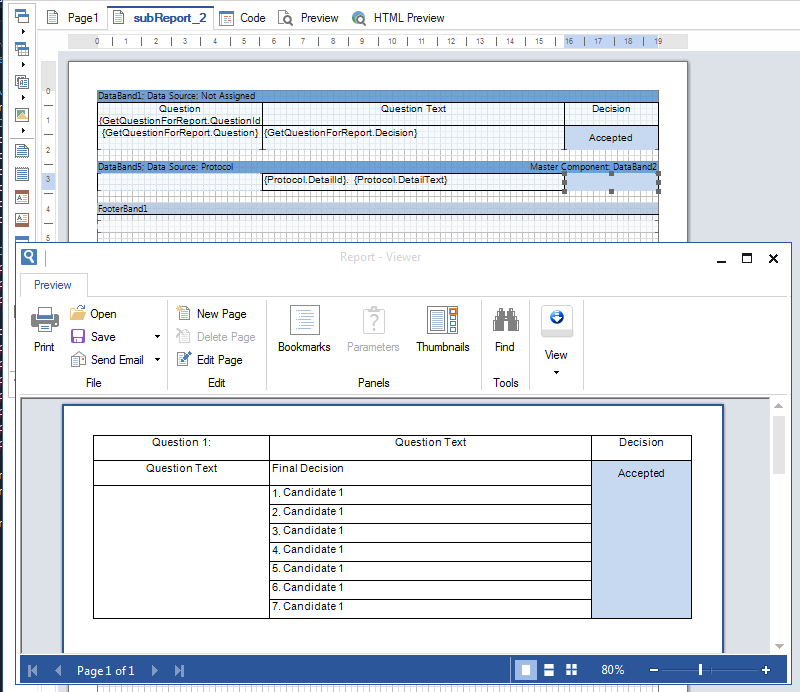800x692 pixels.
Task: Expand the View dropdown arrow
Action: coord(556,372)
